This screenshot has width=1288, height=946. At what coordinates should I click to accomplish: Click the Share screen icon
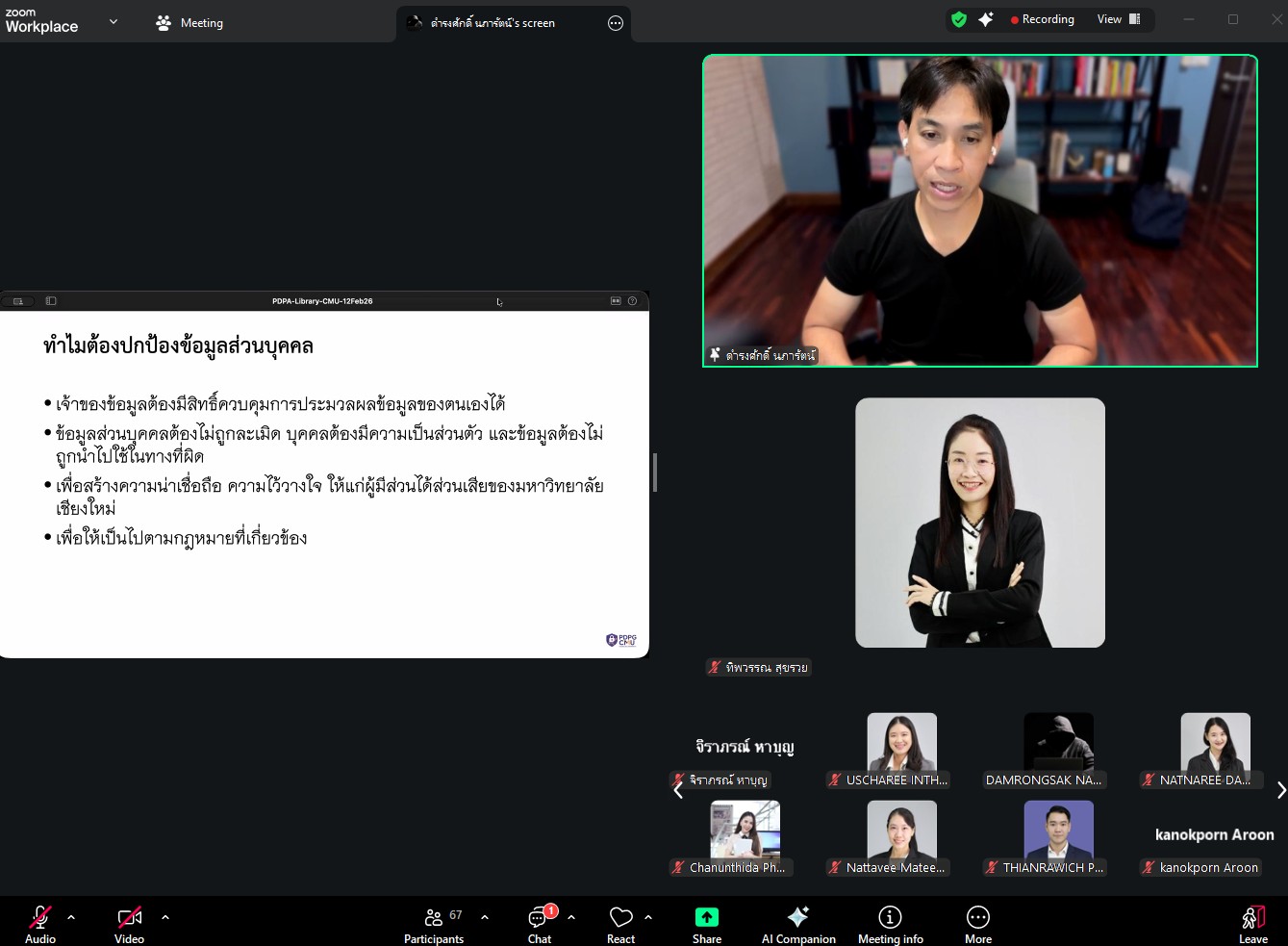tap(706, 923)
